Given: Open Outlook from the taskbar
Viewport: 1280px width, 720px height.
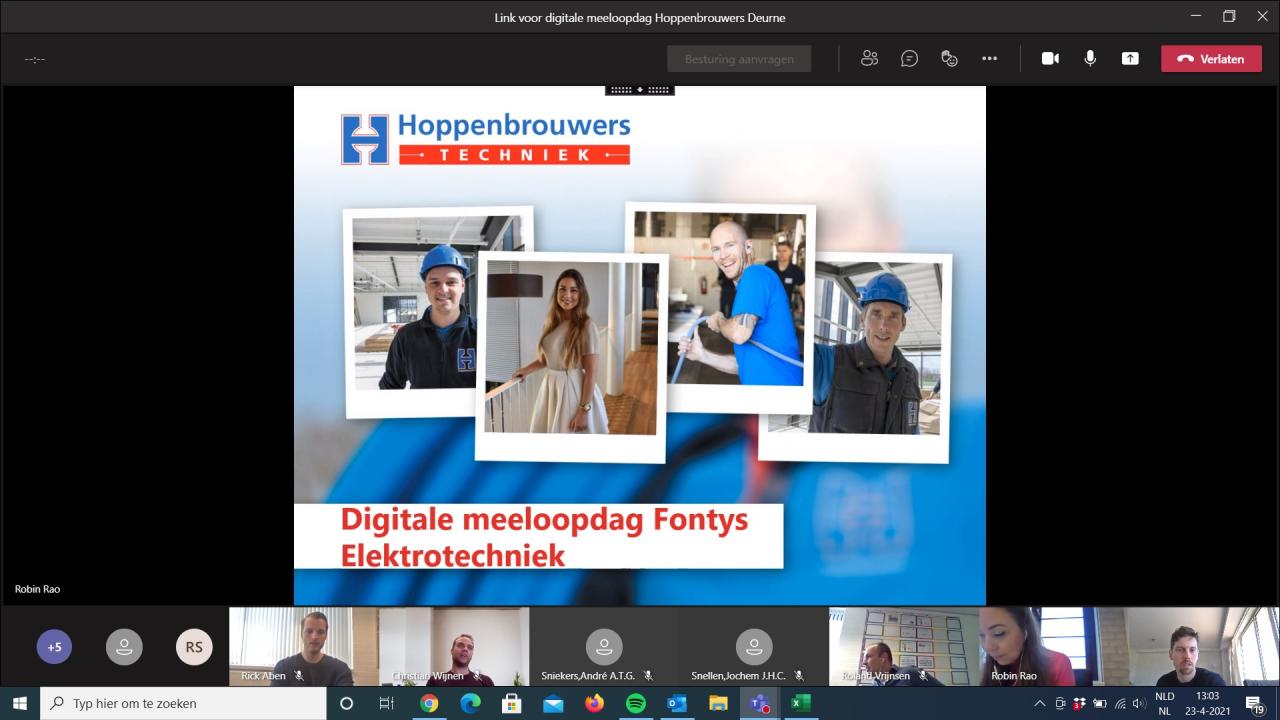Looking at the screenshot, I should click(676, 703).
